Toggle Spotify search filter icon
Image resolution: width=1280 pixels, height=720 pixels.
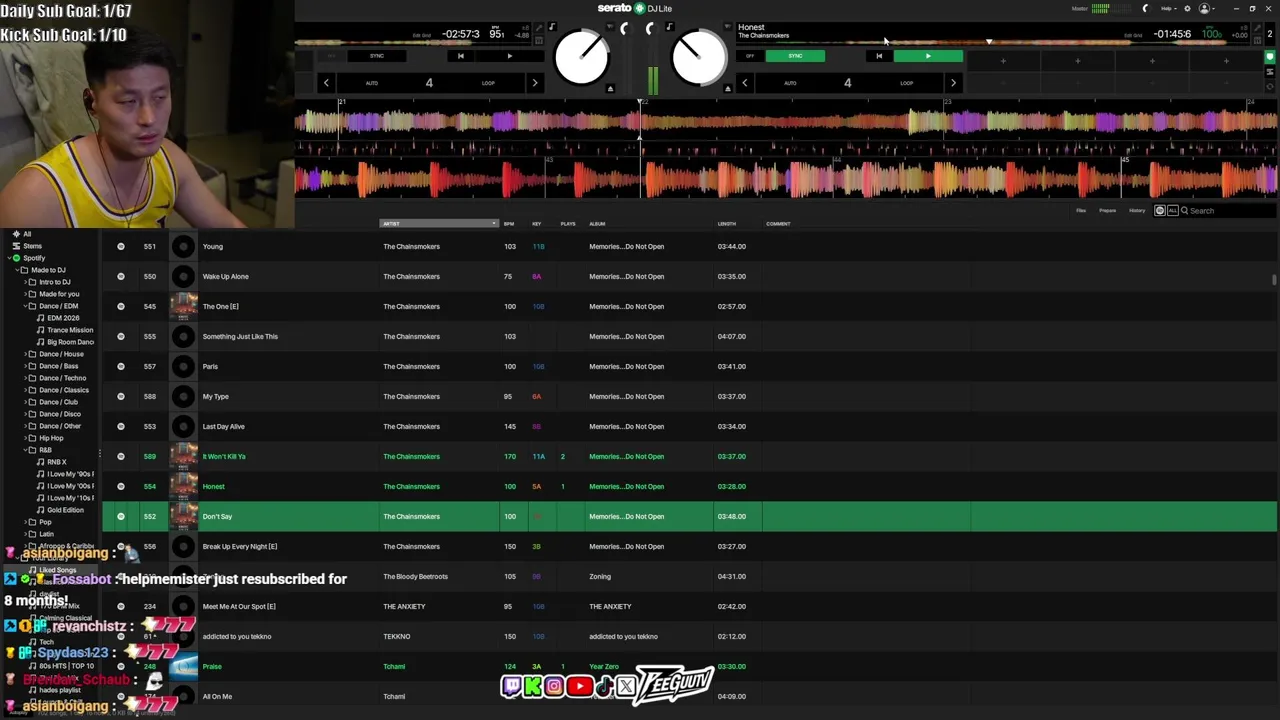coord(1160,211)
